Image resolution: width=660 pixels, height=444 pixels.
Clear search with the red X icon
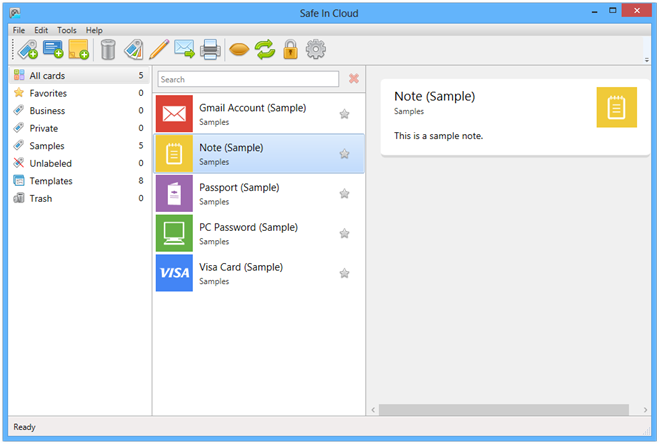coord(354,79)
